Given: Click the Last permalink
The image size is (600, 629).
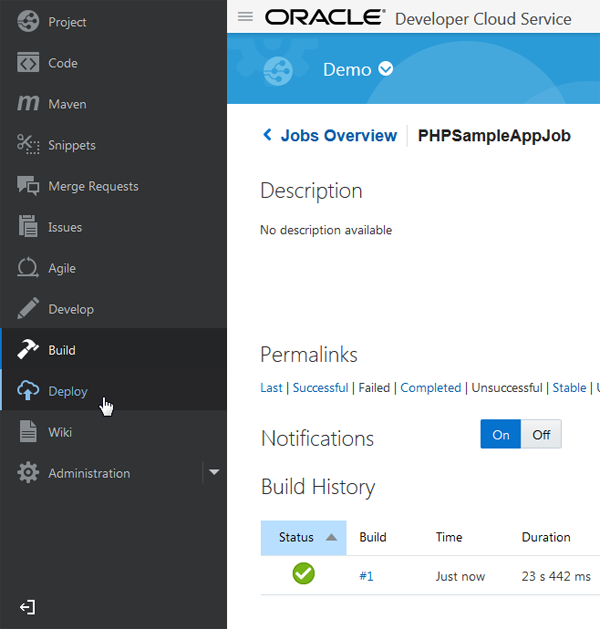Looking at the screenshot, I should point(271,388).
